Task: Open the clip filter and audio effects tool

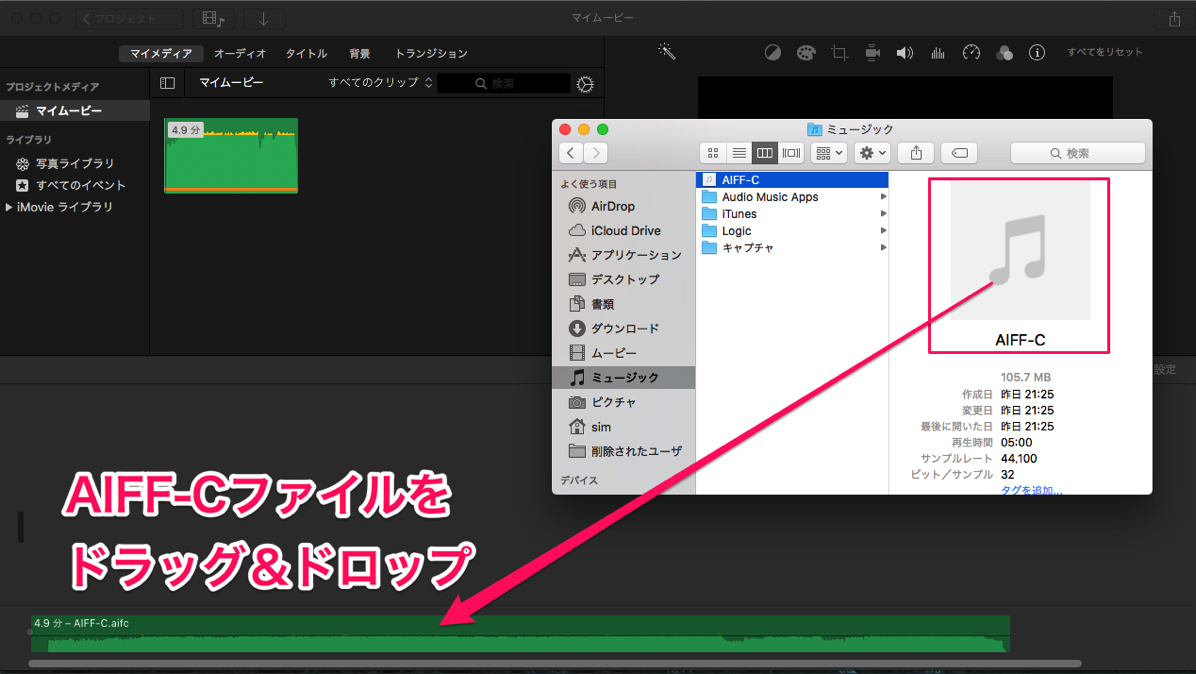Action: pyautogui.click(x=1005, y=53)
